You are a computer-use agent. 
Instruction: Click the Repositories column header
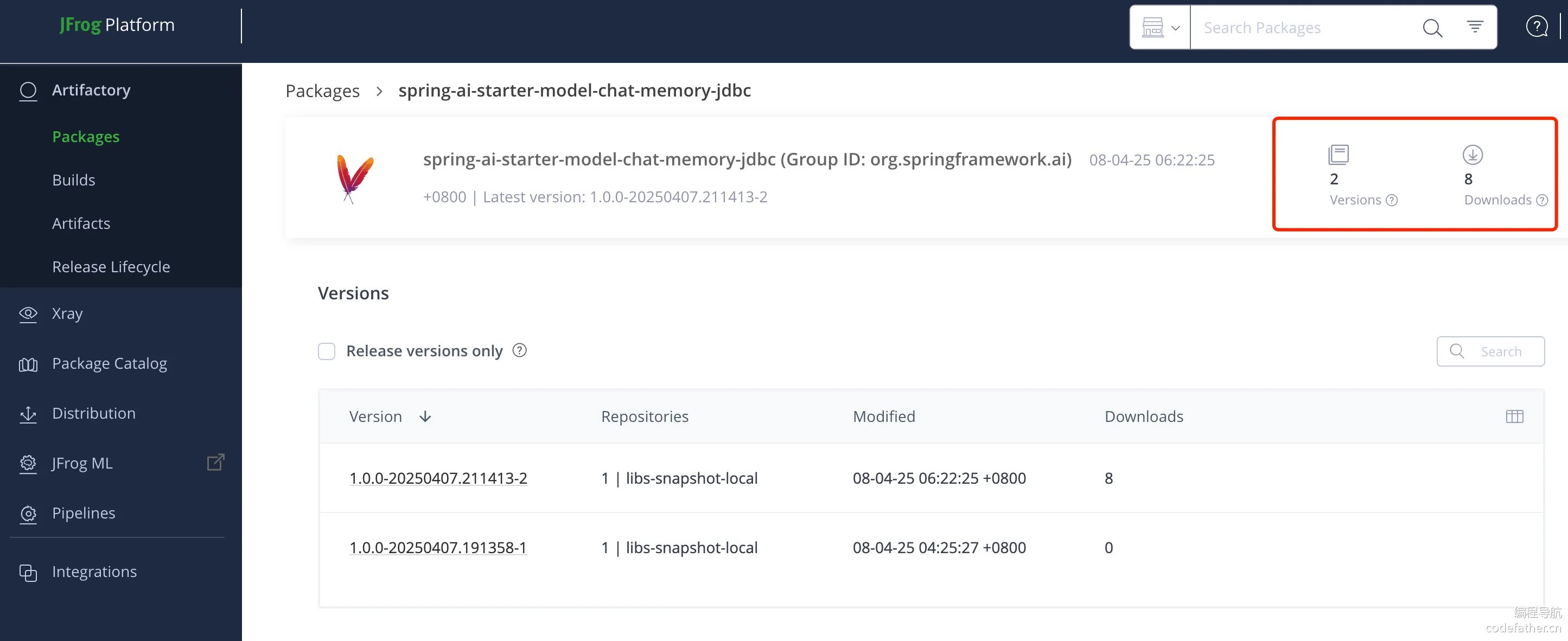point(645,416)
